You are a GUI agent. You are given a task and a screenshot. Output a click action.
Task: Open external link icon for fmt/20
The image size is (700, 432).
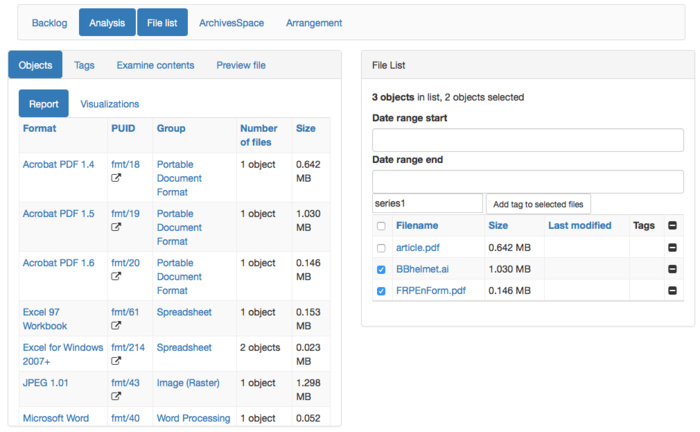pos(116,277)
